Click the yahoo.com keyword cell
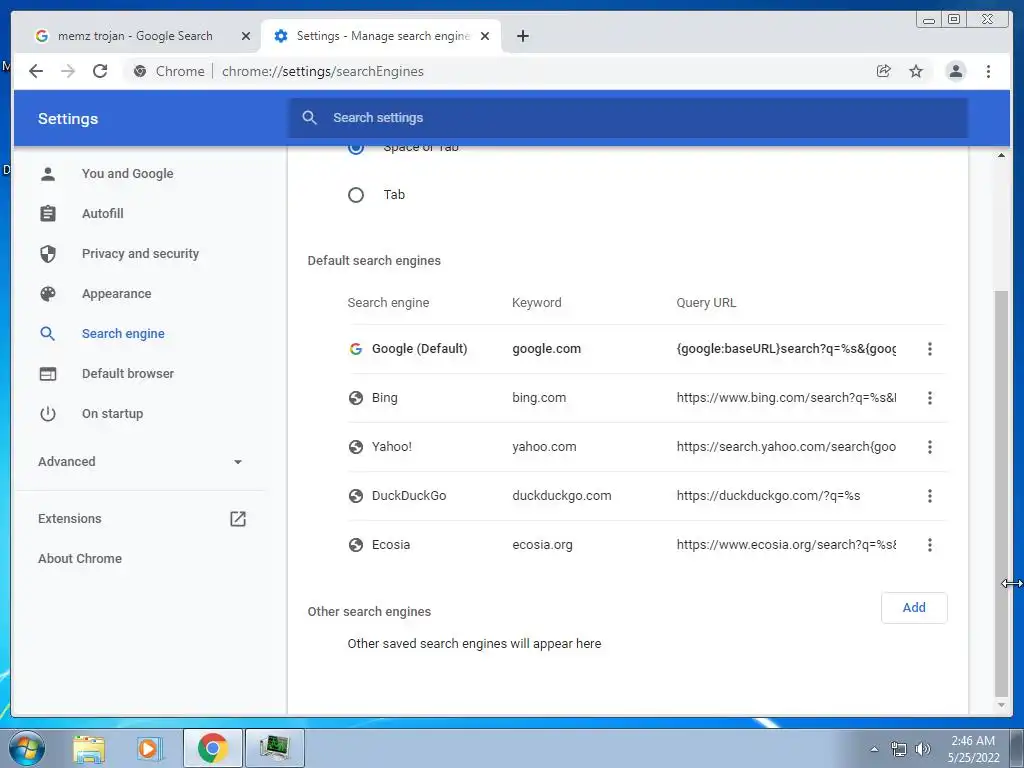The height and width of the screenshot is (768, 1024). pos(544,447)
